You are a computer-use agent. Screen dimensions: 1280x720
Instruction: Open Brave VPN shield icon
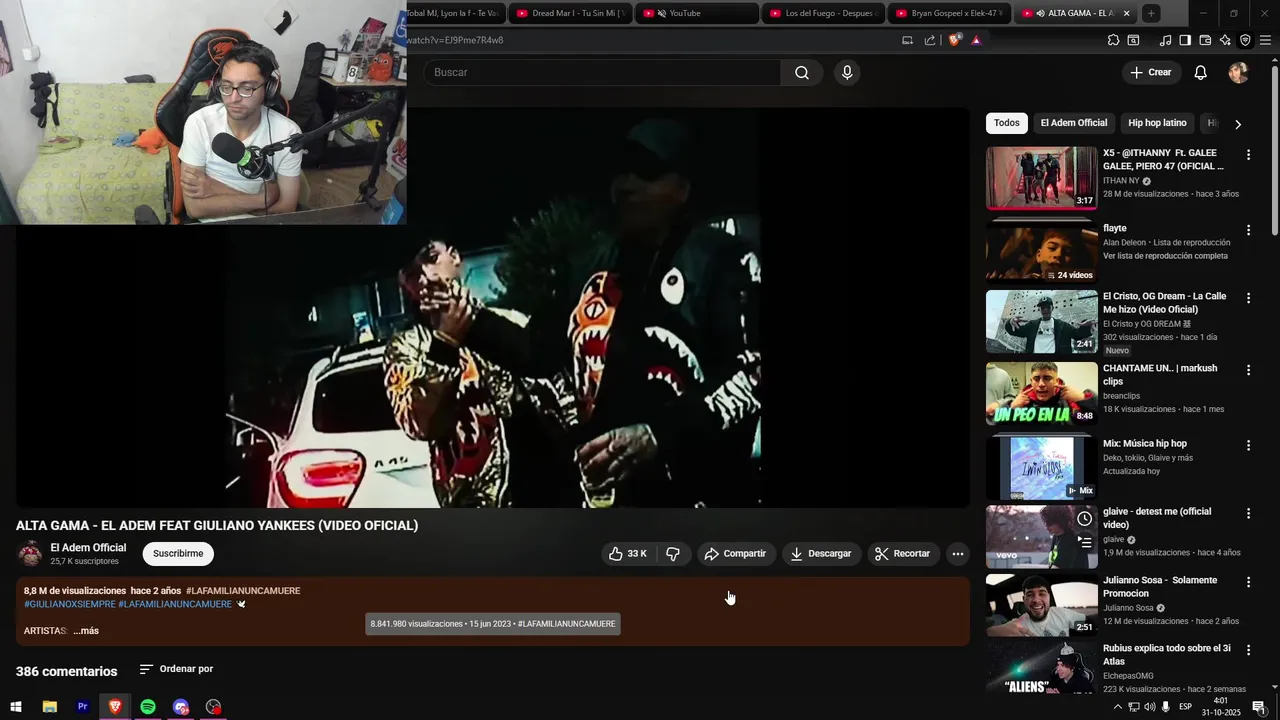(x=1245, y=40)
